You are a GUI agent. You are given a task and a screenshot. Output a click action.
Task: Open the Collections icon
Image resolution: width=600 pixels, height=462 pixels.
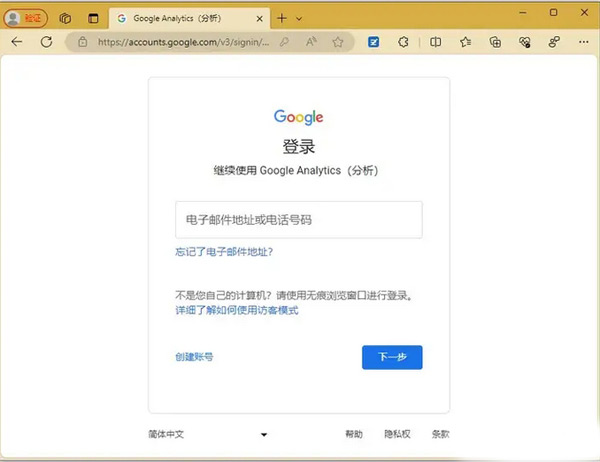point(495,42)
